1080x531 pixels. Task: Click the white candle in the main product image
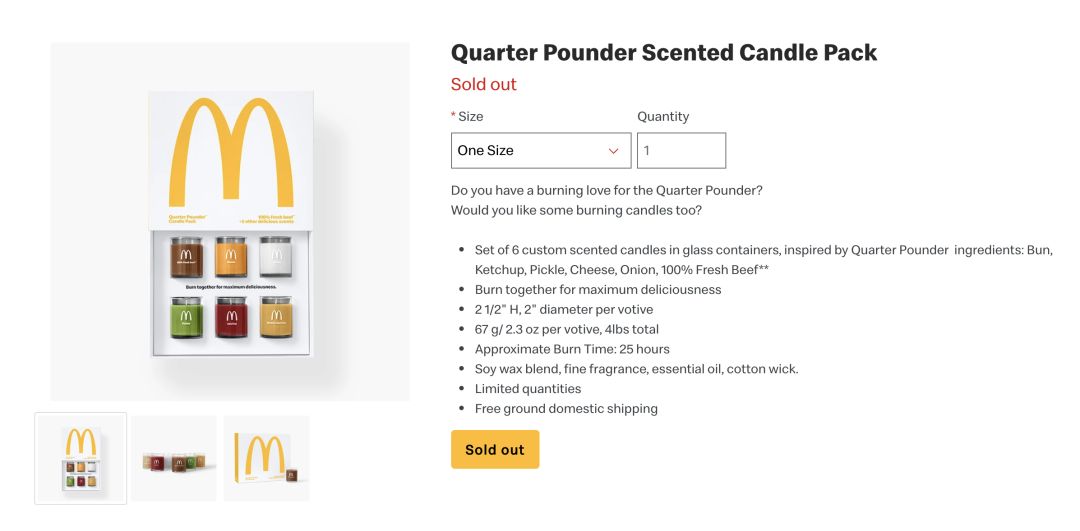click(275, 258)
